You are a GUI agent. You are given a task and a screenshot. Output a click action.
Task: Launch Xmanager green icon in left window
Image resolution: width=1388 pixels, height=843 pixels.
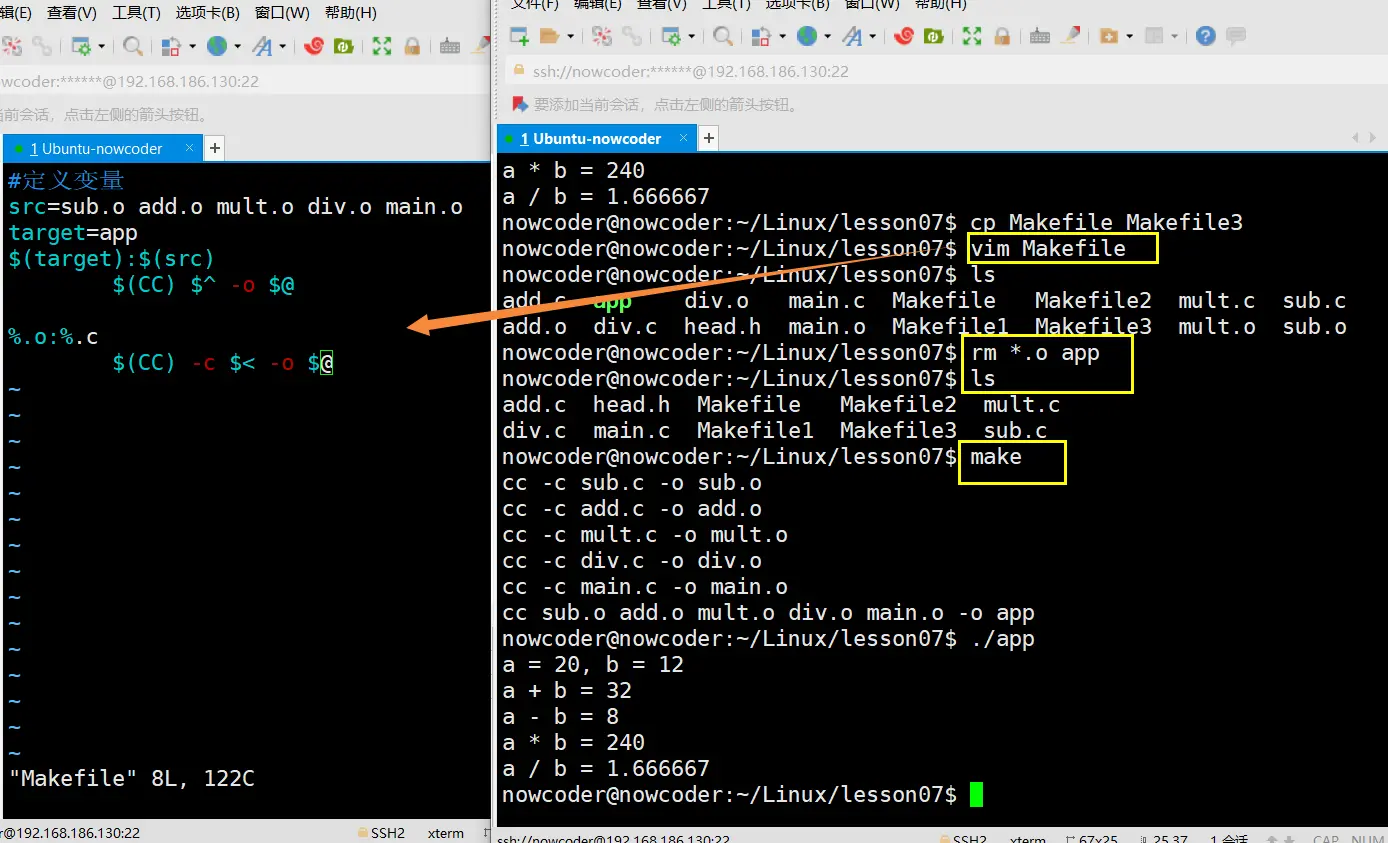click(344, 46)
